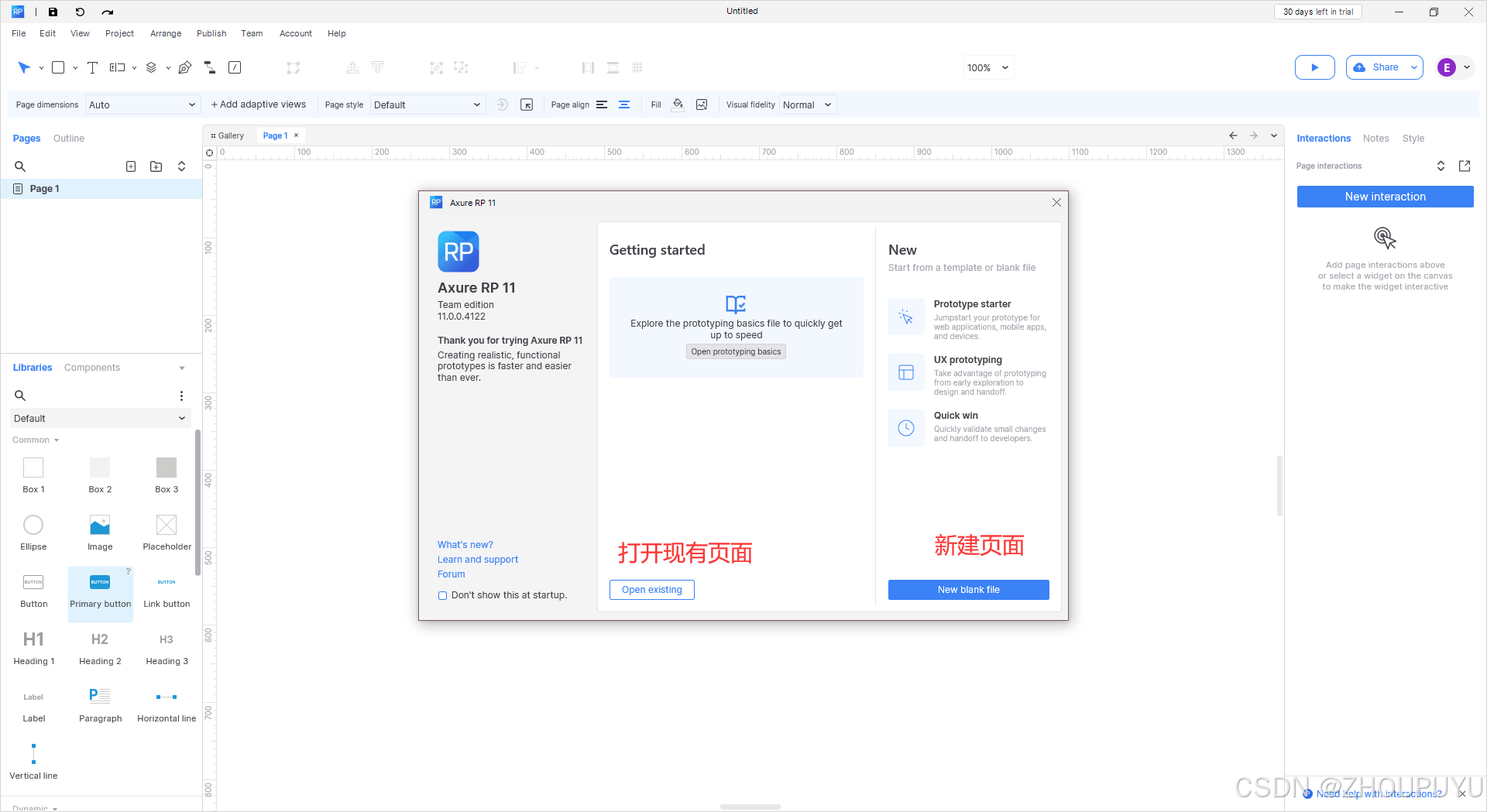Click the note marker tool icon
Image resolution: width=1487 pixels, height=812 pixels.
[x=235, y=67]
